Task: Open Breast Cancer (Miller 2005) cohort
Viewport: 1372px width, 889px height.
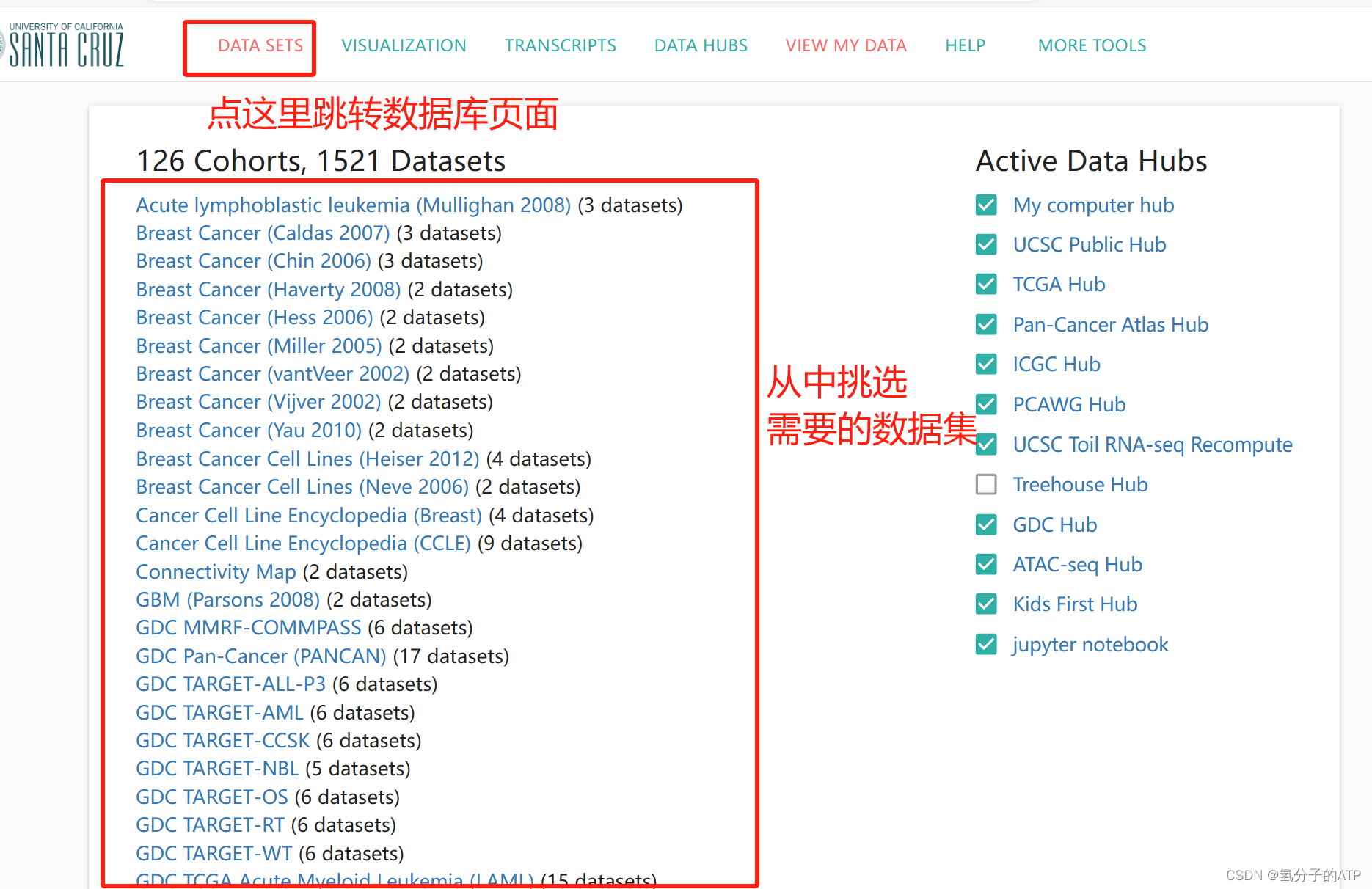Action: tap(259, 346)
